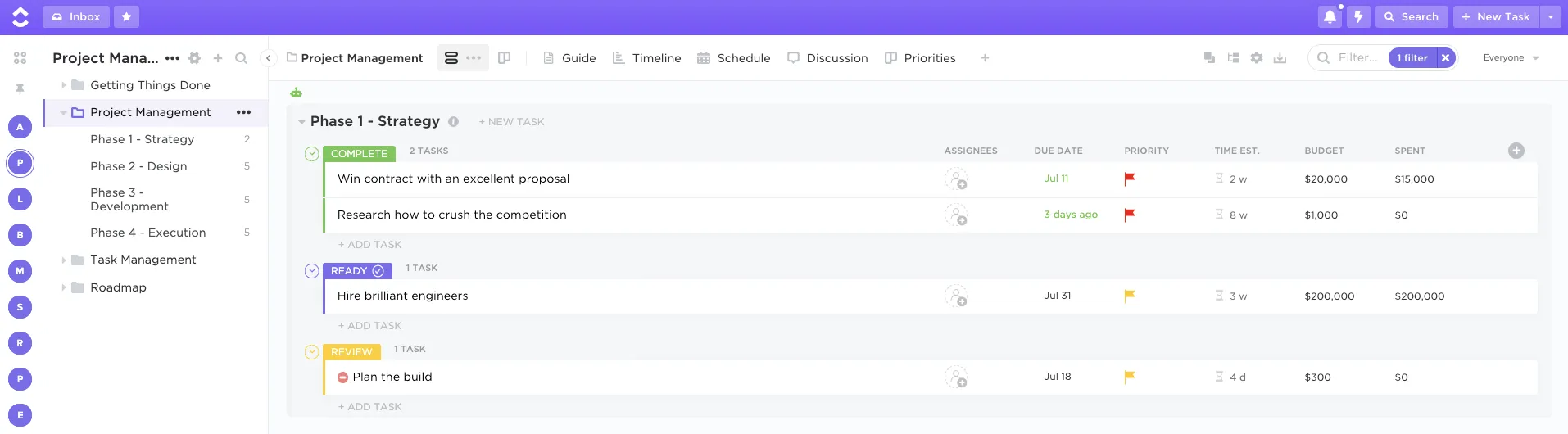Add a new view with plus icon
This screenshot has width=1568, height=434.
[x=985, y=58]
